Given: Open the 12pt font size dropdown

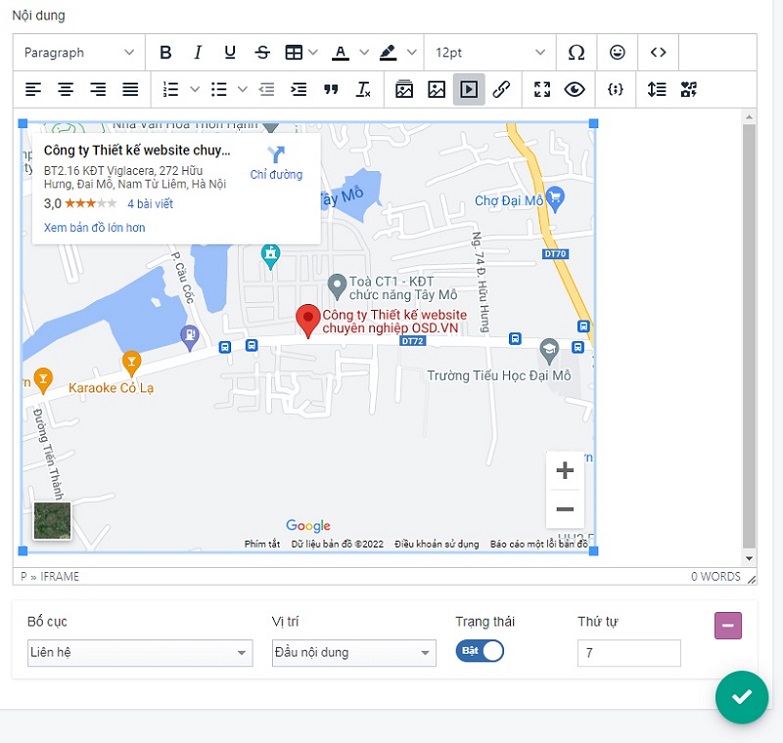Looking at the screenshot, I should 490,53.
